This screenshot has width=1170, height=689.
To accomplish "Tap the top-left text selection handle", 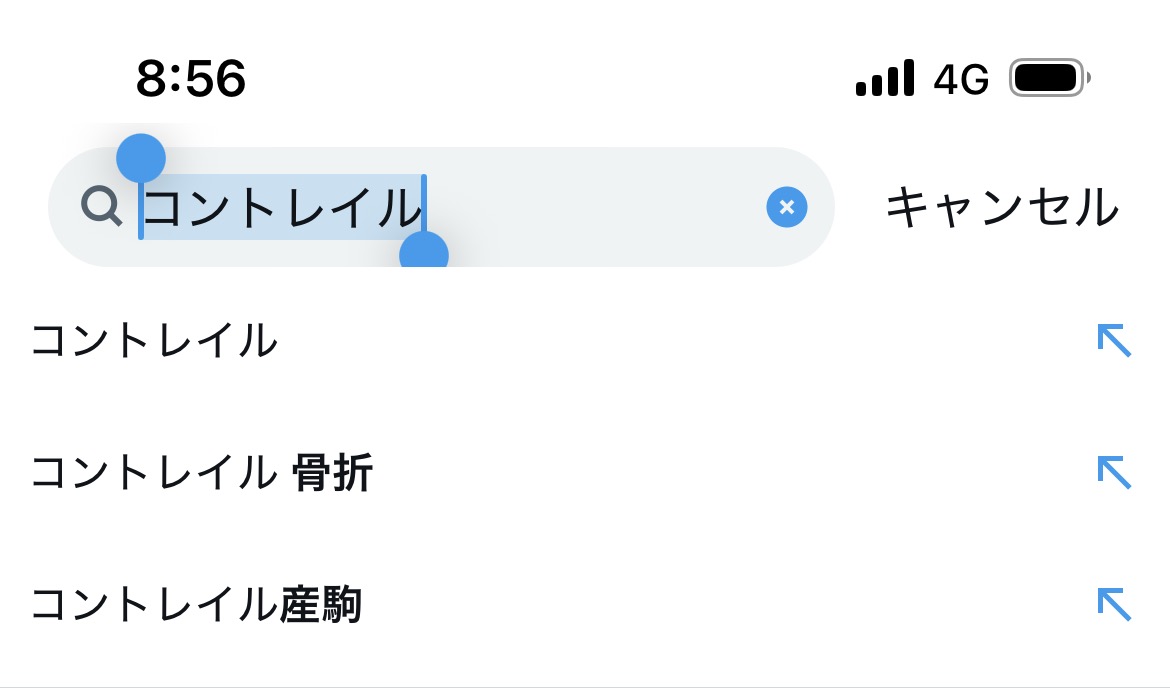I will click(x=141, y=158).
